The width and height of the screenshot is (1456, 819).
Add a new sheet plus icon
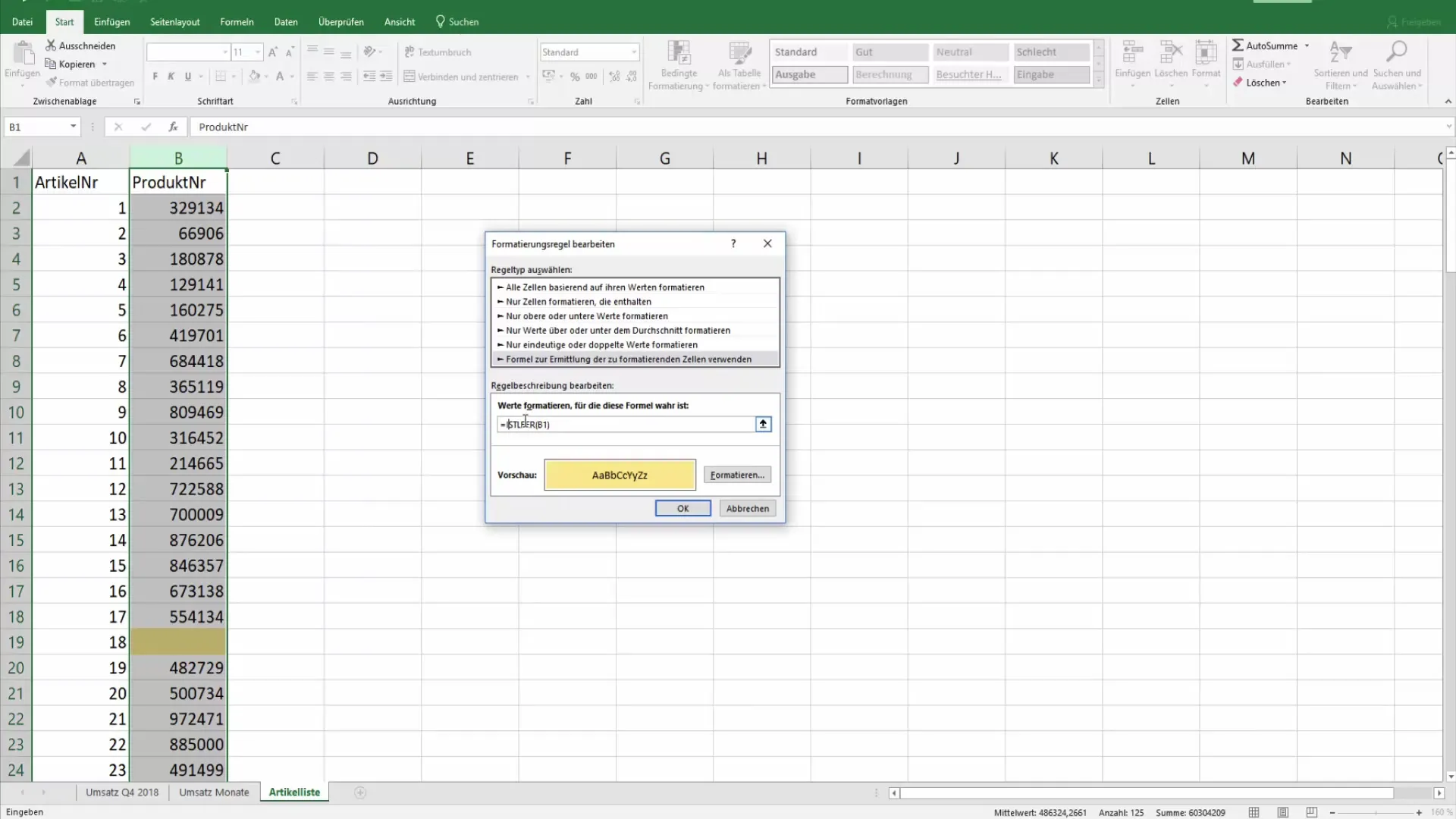click(360, 792)
